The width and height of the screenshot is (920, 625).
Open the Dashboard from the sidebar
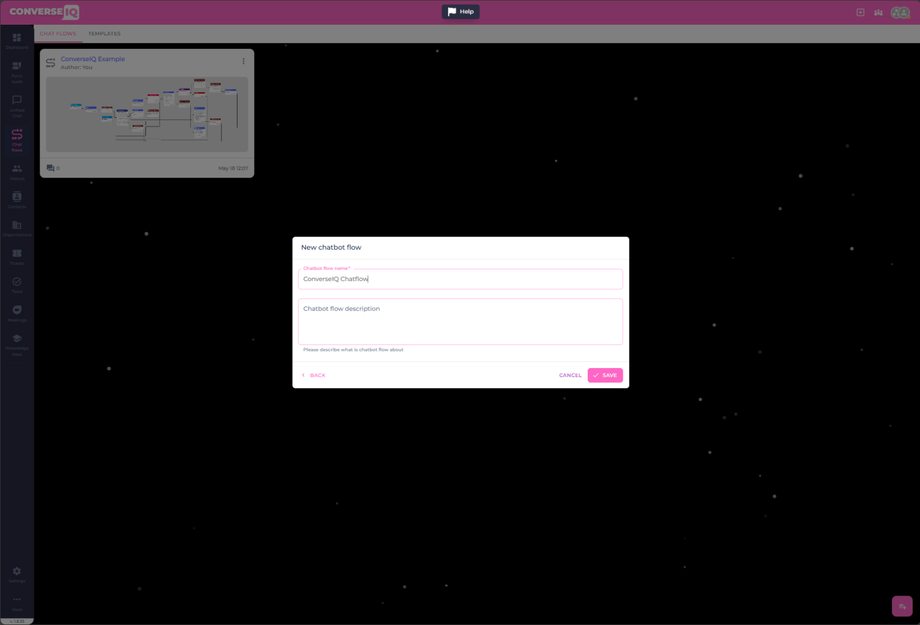point(16,41)
